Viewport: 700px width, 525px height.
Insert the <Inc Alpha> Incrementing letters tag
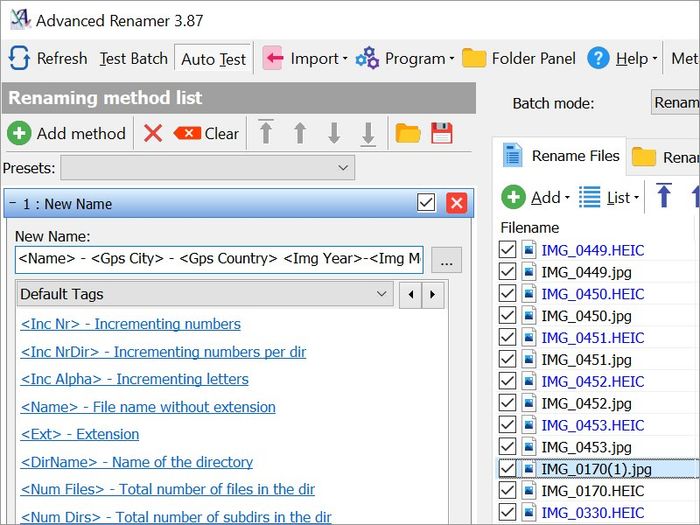134,379
